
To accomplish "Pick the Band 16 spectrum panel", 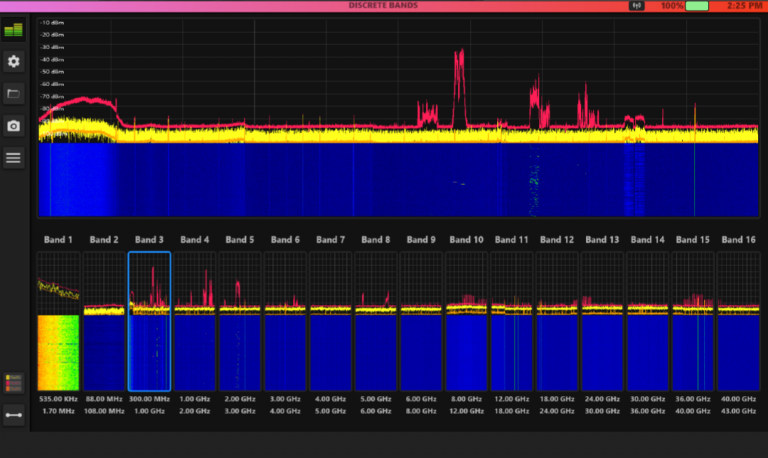I will (x=738, y=320).
